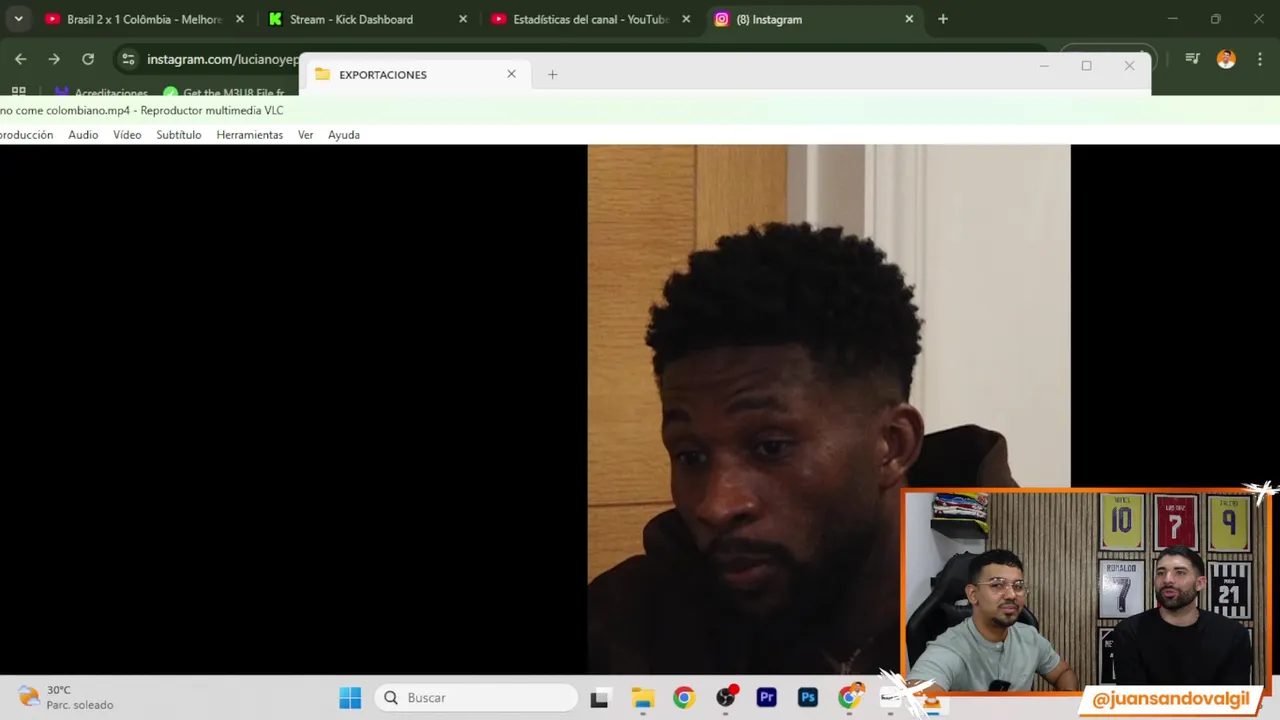Click the instagram.com address bar URL

(222, 59)
